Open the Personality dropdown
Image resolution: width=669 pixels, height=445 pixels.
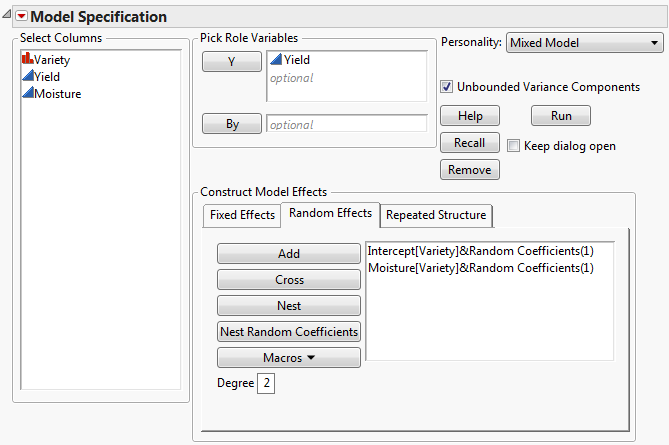(584, 43)
